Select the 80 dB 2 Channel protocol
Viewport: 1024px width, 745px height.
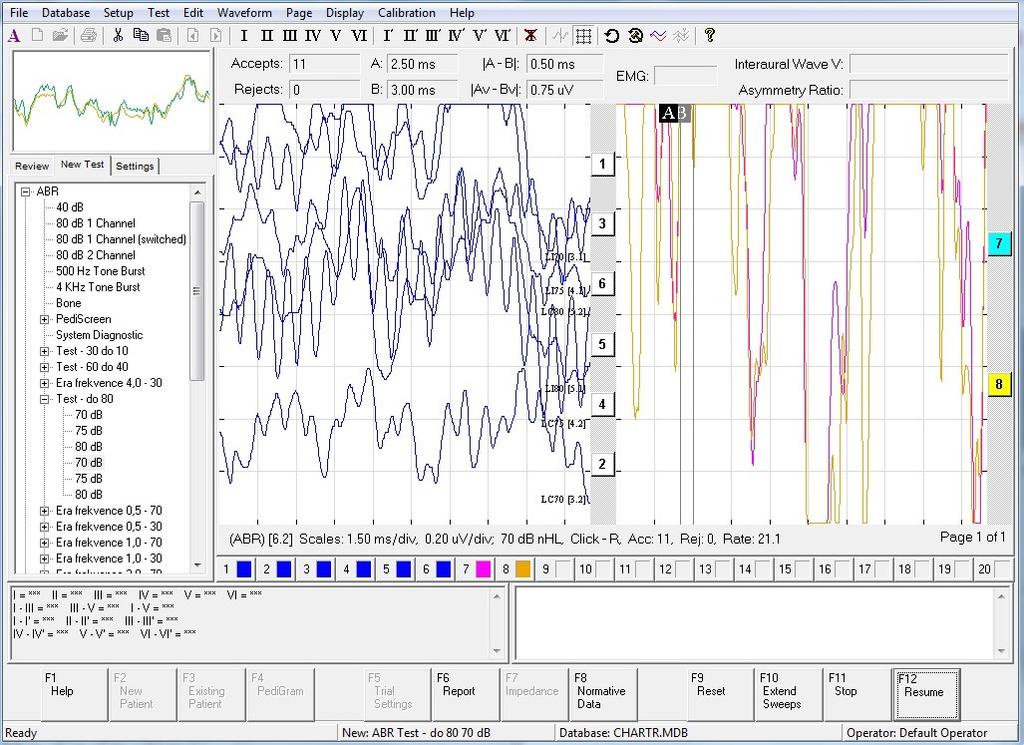point(96,255)
